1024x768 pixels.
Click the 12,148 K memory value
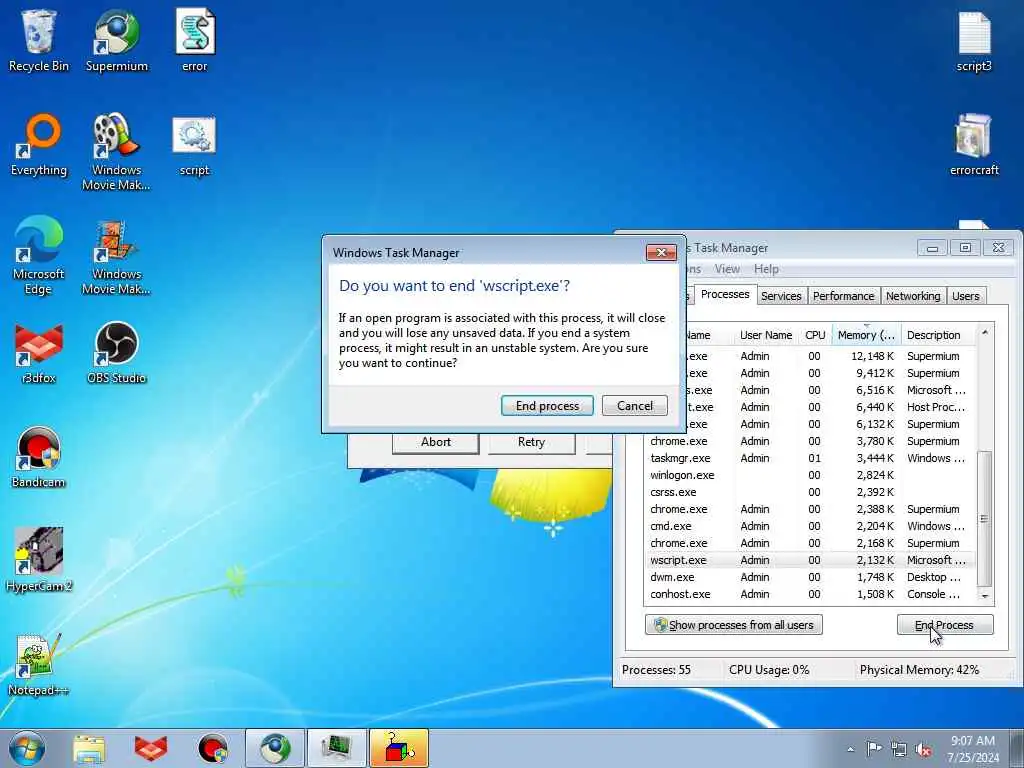[x=872, y=357]
